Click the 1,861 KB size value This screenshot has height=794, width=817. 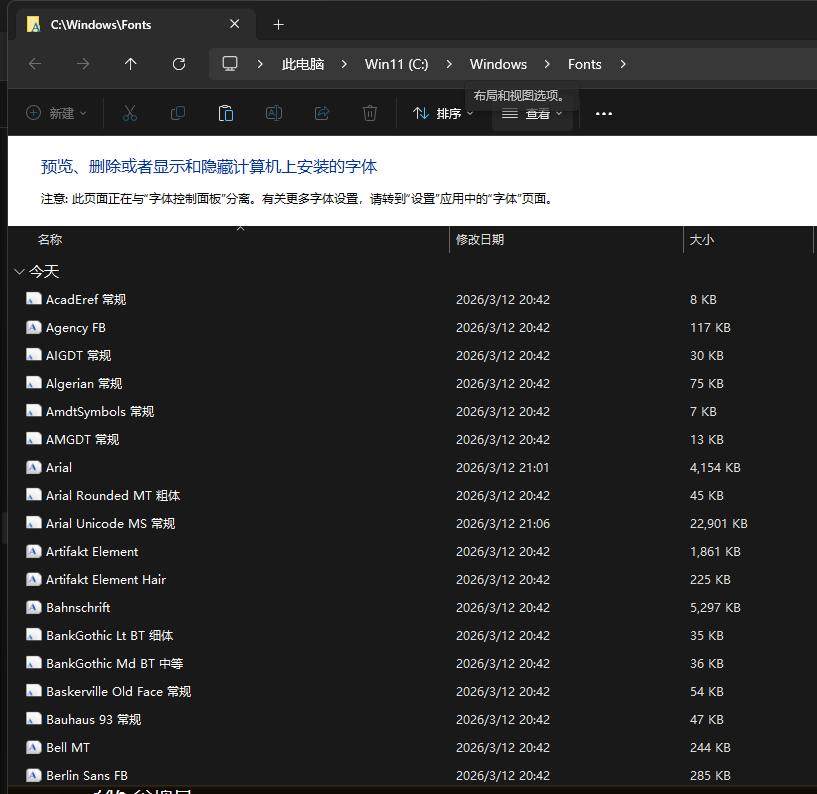click(715, 551)
